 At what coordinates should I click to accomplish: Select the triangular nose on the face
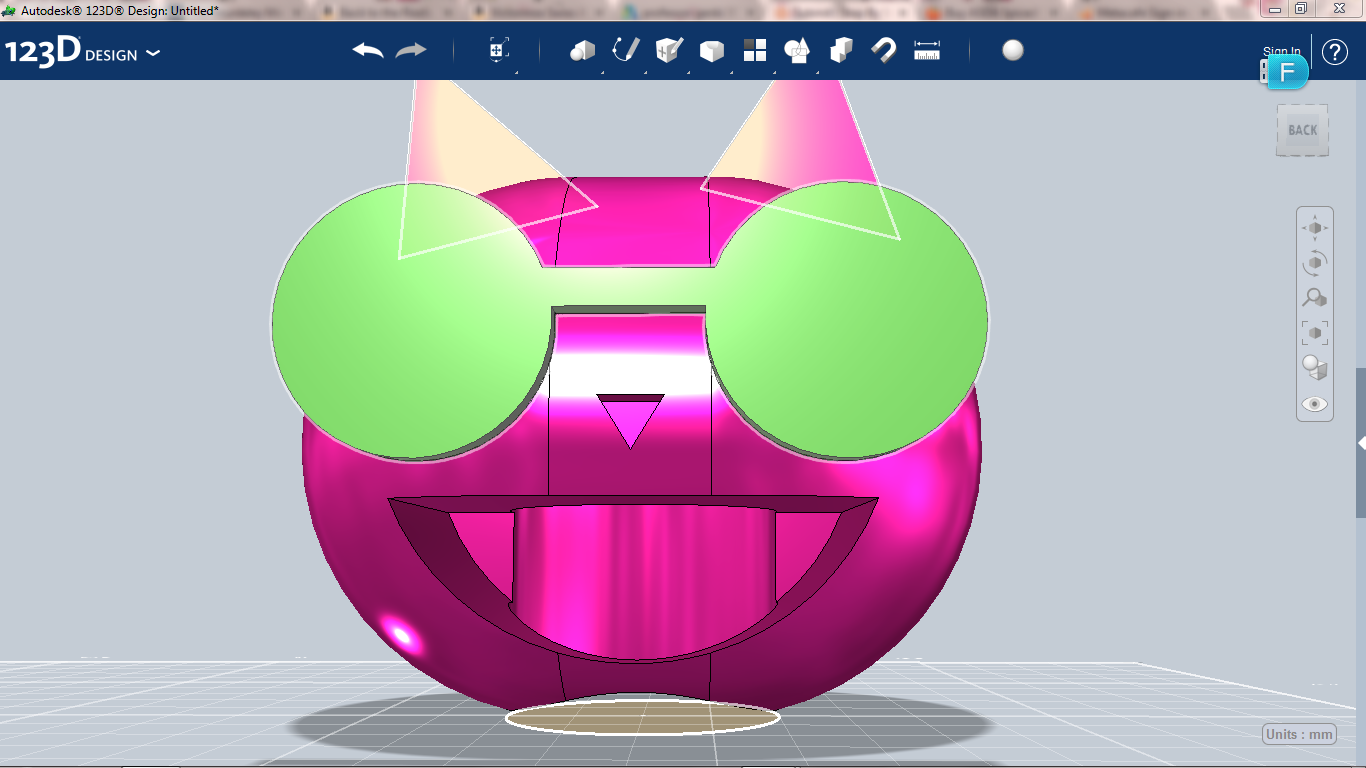click(630, 420)
